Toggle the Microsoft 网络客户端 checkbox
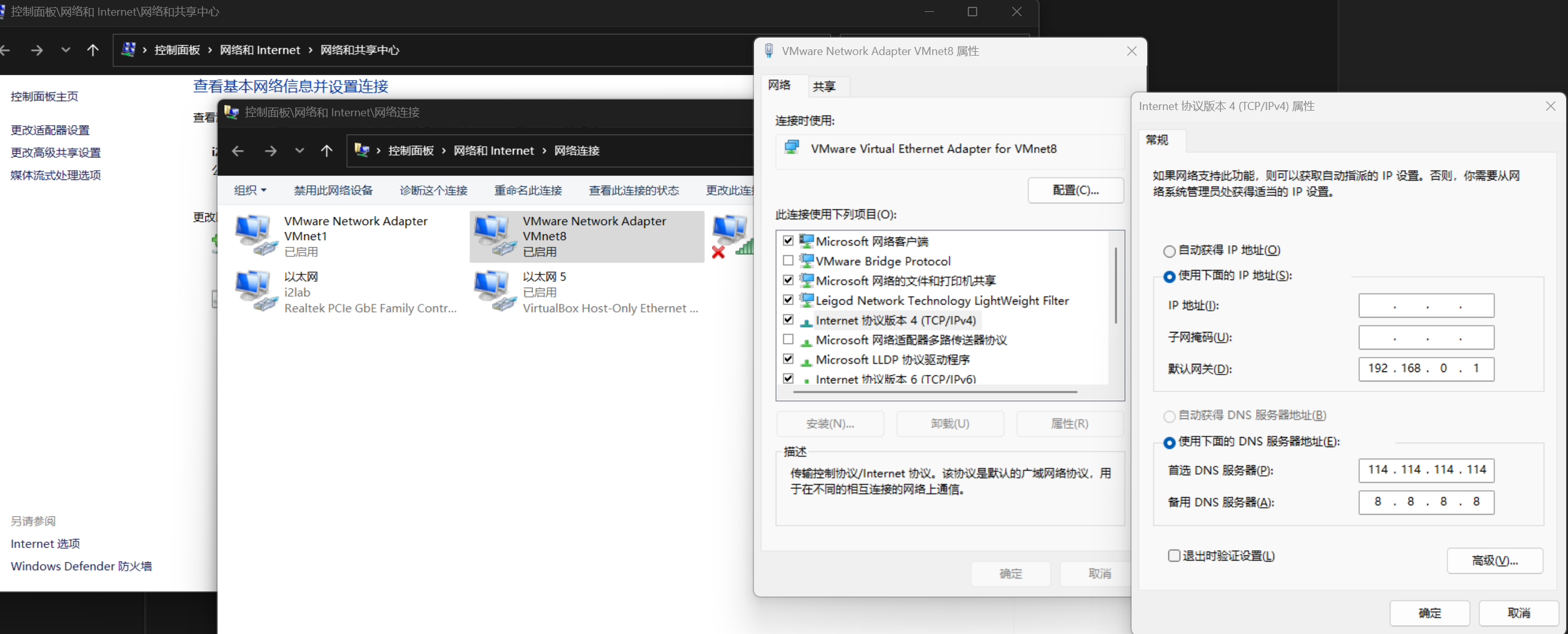Image resolution: width=1568 pixels, height=634 pixels. (x=788, y=241)
